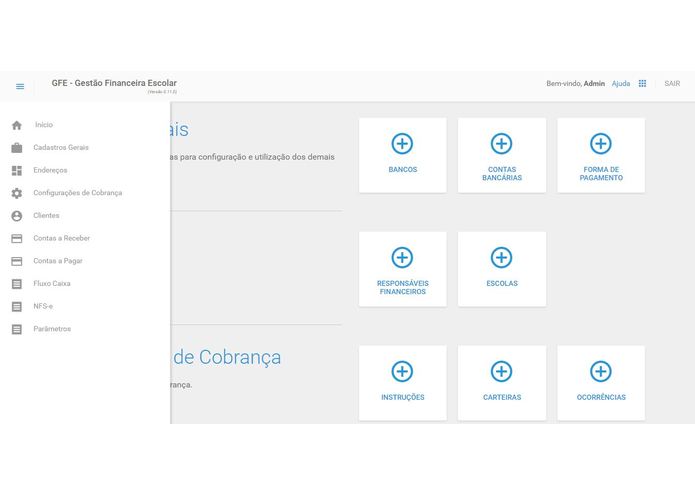Image resolution: width=695 pixels, height=494 pixels.
Task: Click the plus icon above Bancos
Action: point(402,144)
